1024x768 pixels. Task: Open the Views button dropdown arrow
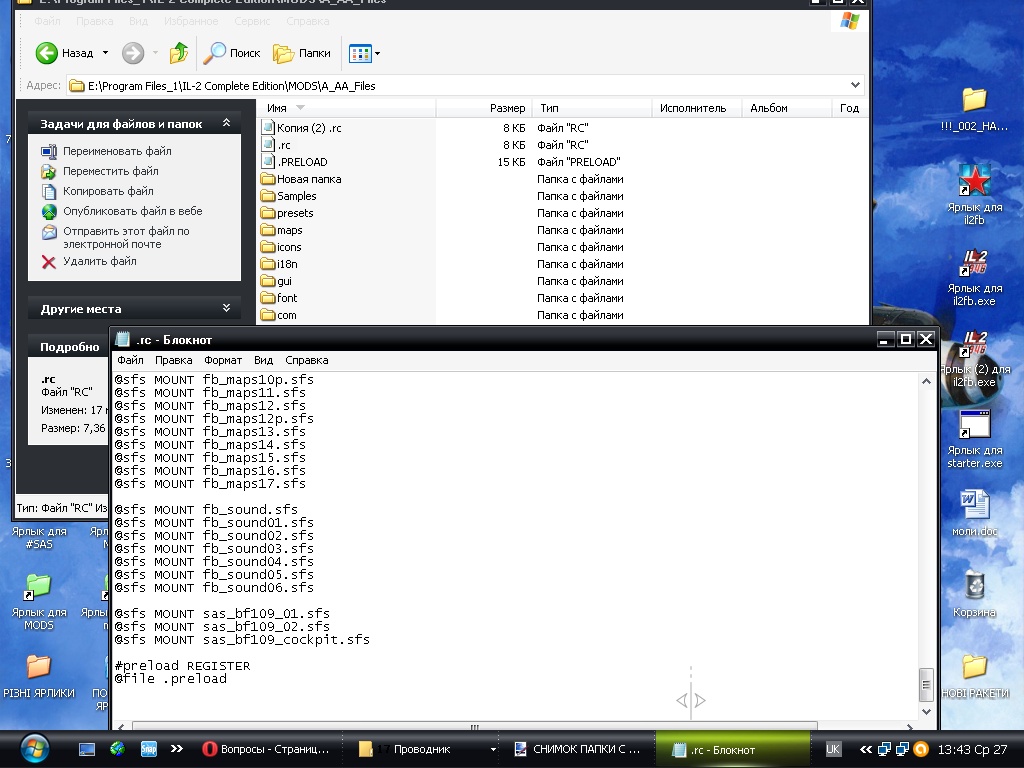click(377, 53)
